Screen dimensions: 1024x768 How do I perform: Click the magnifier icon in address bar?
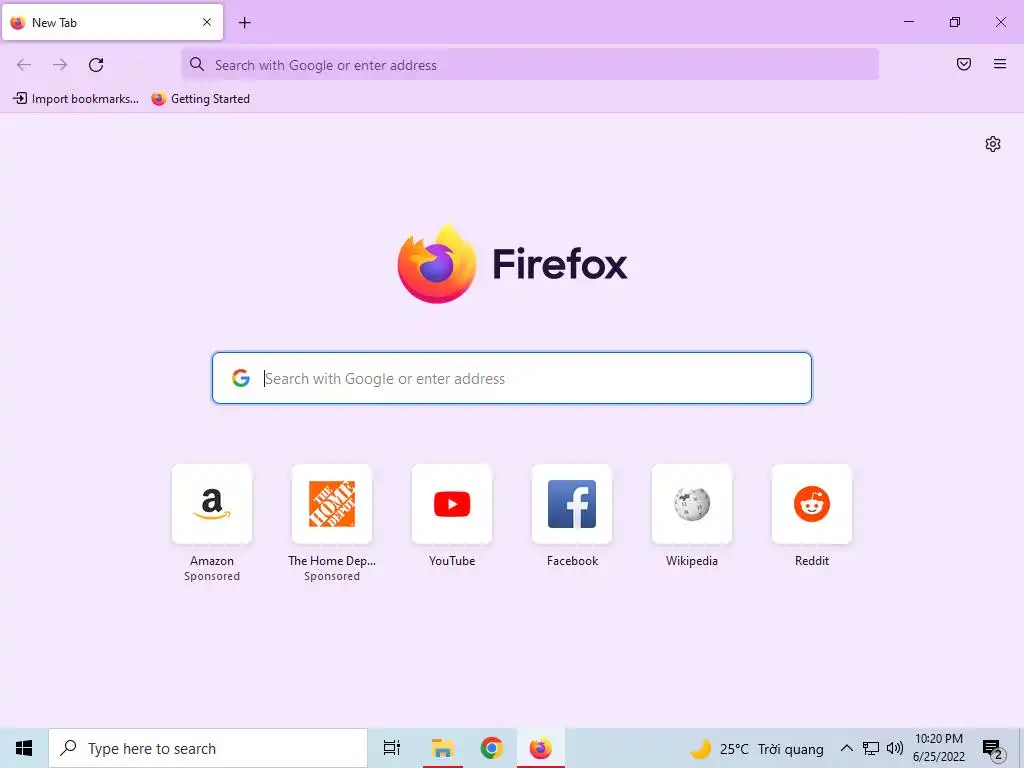tap(197, 64)
